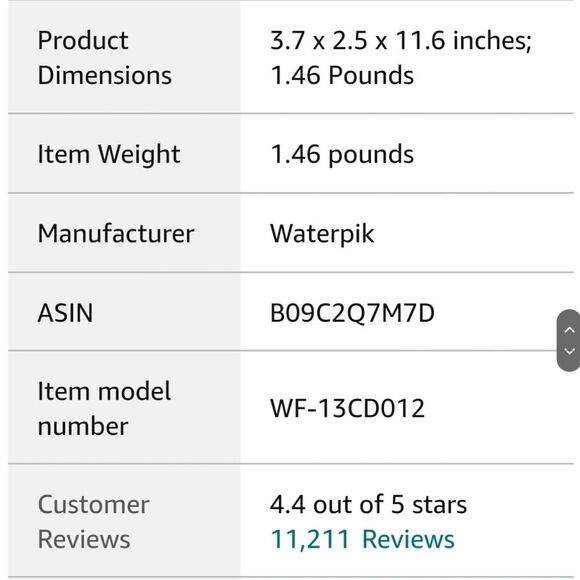The image size is (580, 580).
Task: Click the scroll down chevron arrow
Action: 569,351
